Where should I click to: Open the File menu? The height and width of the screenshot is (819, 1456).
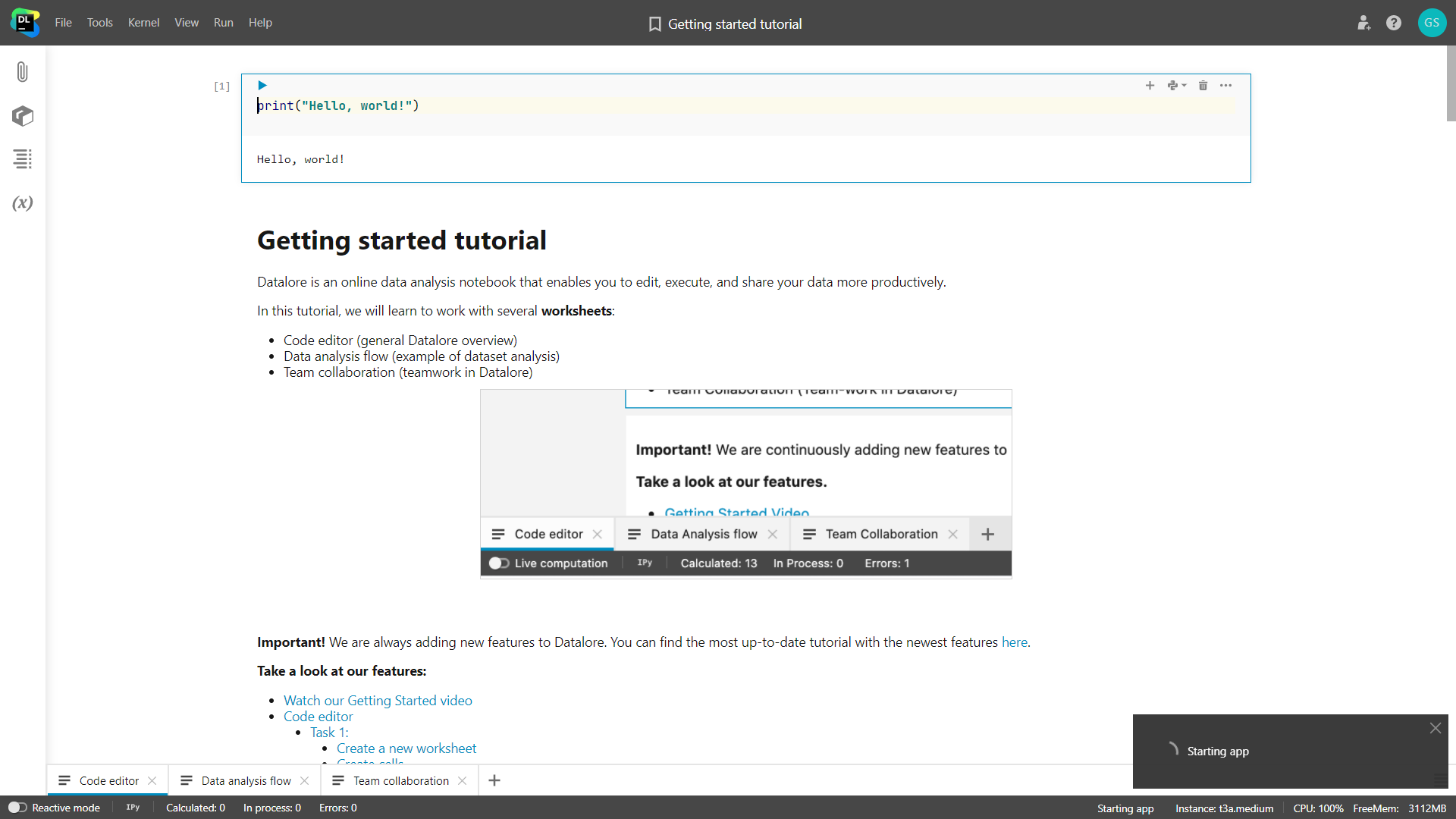click(64, 23)
